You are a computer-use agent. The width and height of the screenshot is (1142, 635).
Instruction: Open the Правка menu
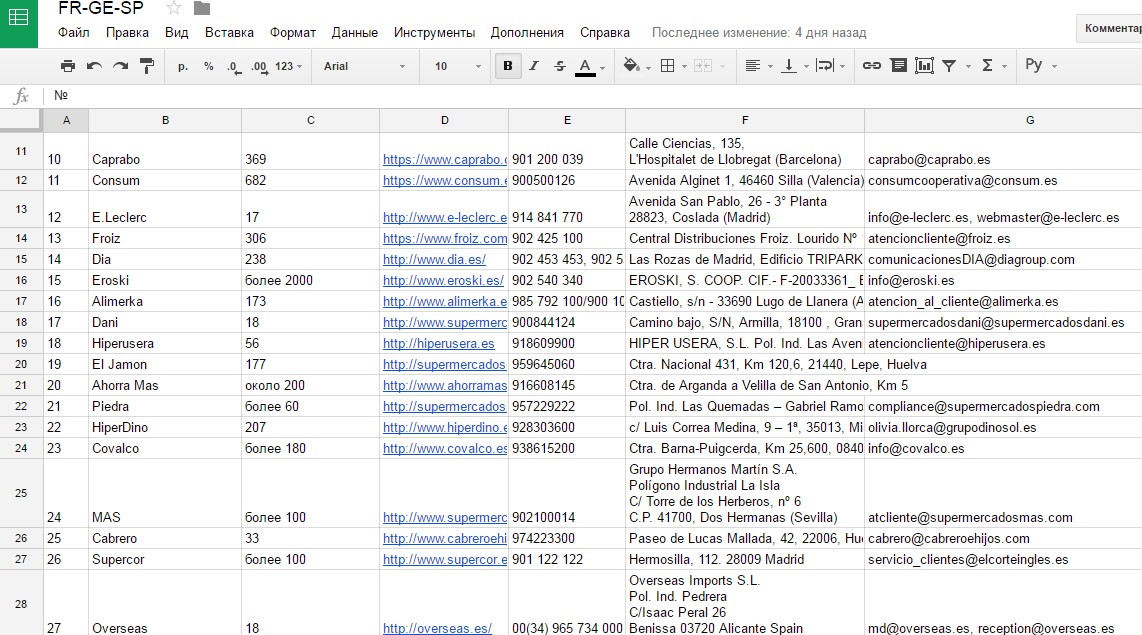point(127,33)
